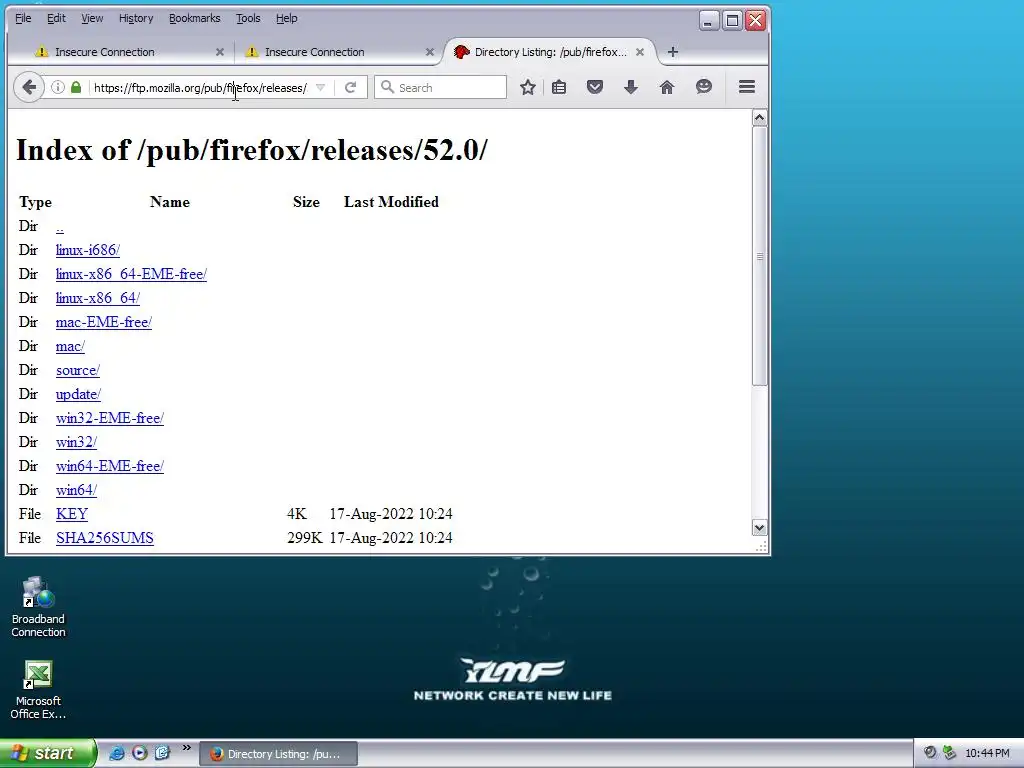Bookmark this page with the star icon
This screenshot has height=768, width=1024.
click(528, 87)
